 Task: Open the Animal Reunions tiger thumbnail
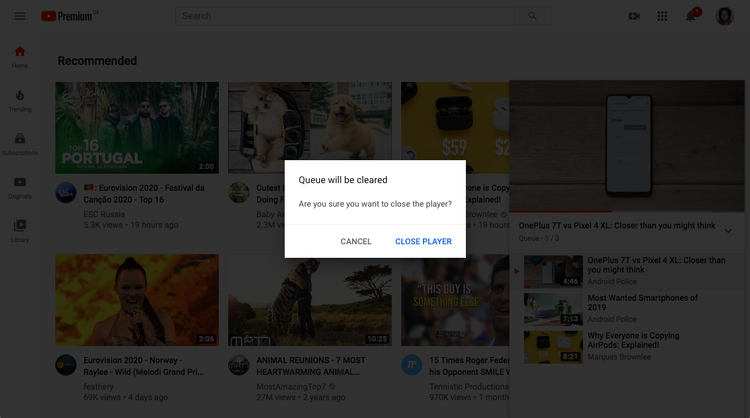click(309, 302)
